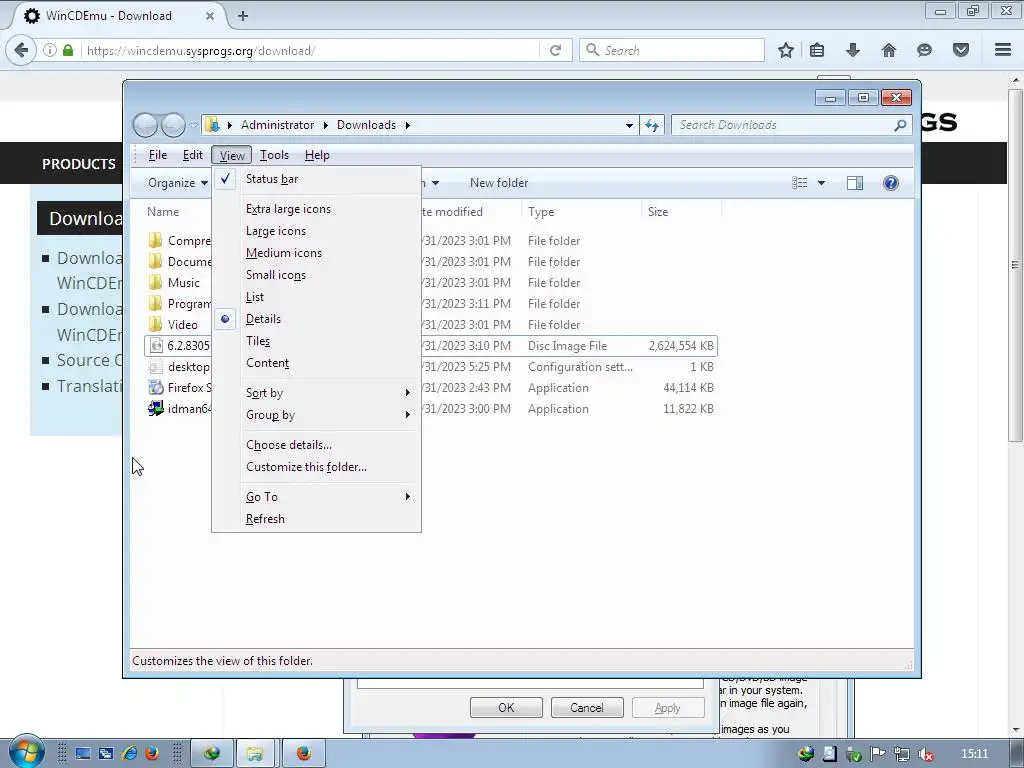Screen dimensions: 1024x768
Task: Open Firefox downloads arrow icon
Action: click(852, 50)
